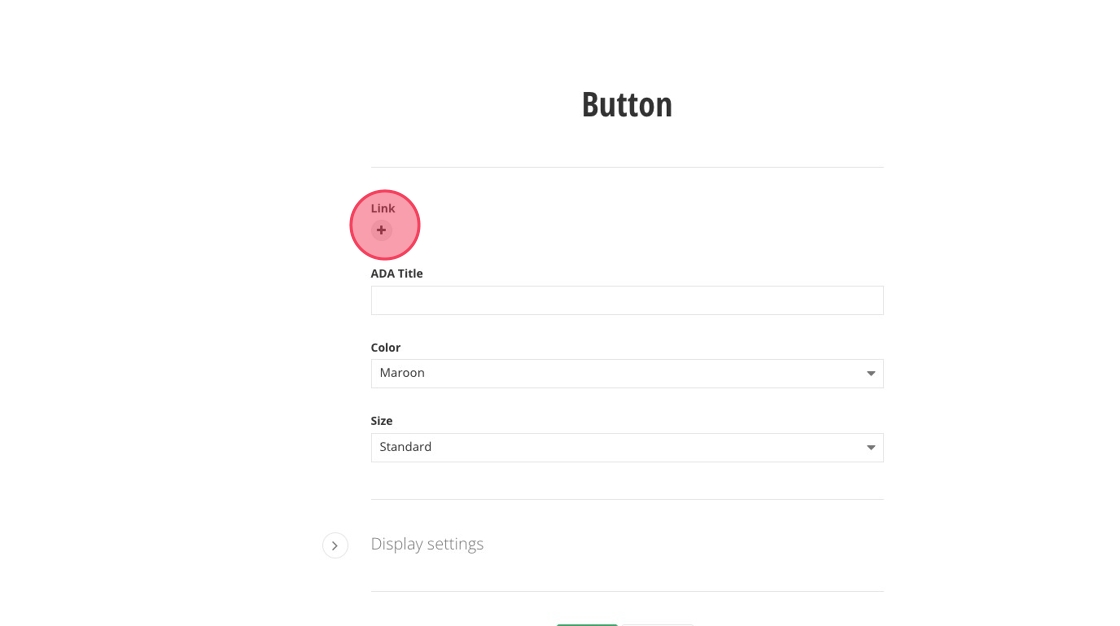This screenshot has height=626, width=1120.
Task: Click the divider line above Display settings
Action: tap(627, 499)
